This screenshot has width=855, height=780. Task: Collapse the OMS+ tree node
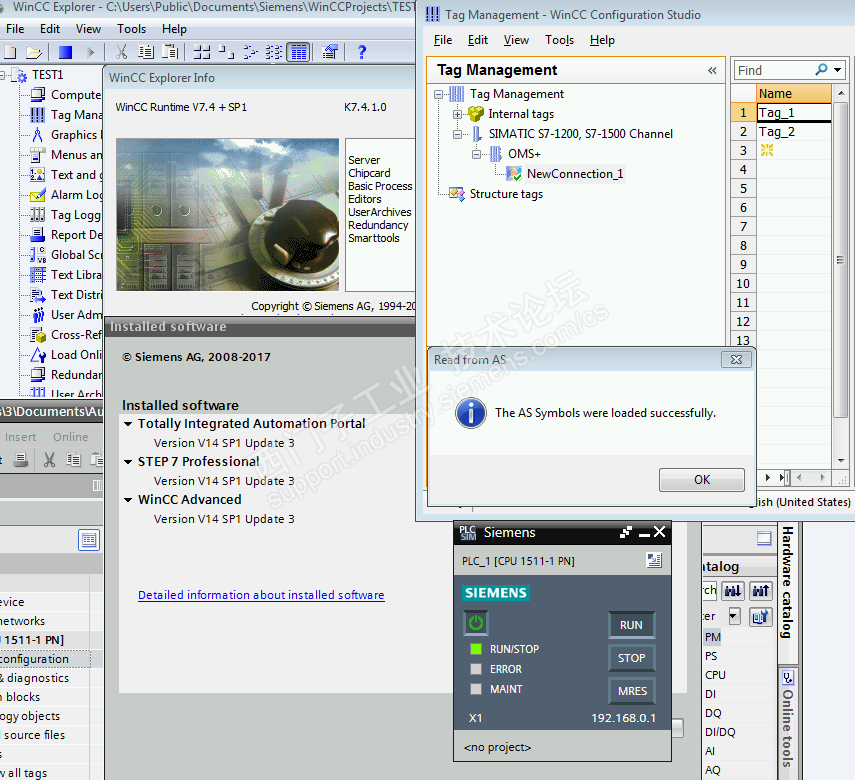click(476, 154)
